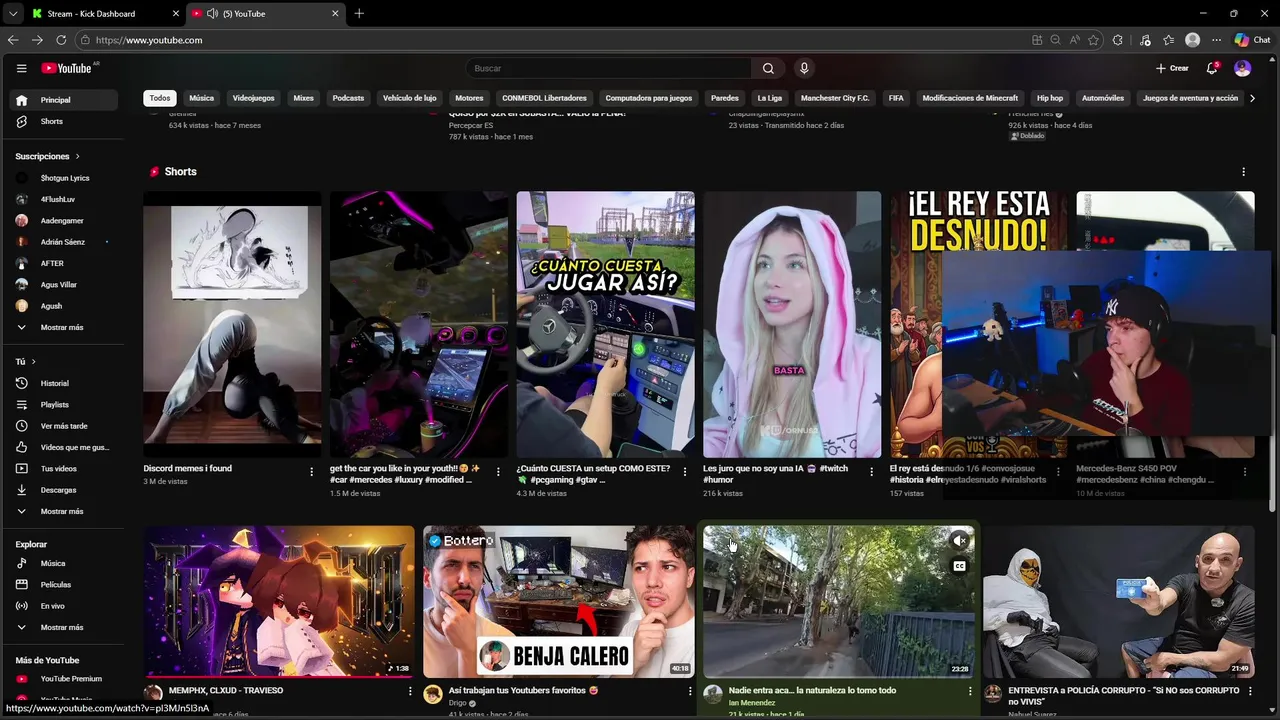Open the Benja Calero video thumbnail
Screen dimensions: 1280x720
558,602
